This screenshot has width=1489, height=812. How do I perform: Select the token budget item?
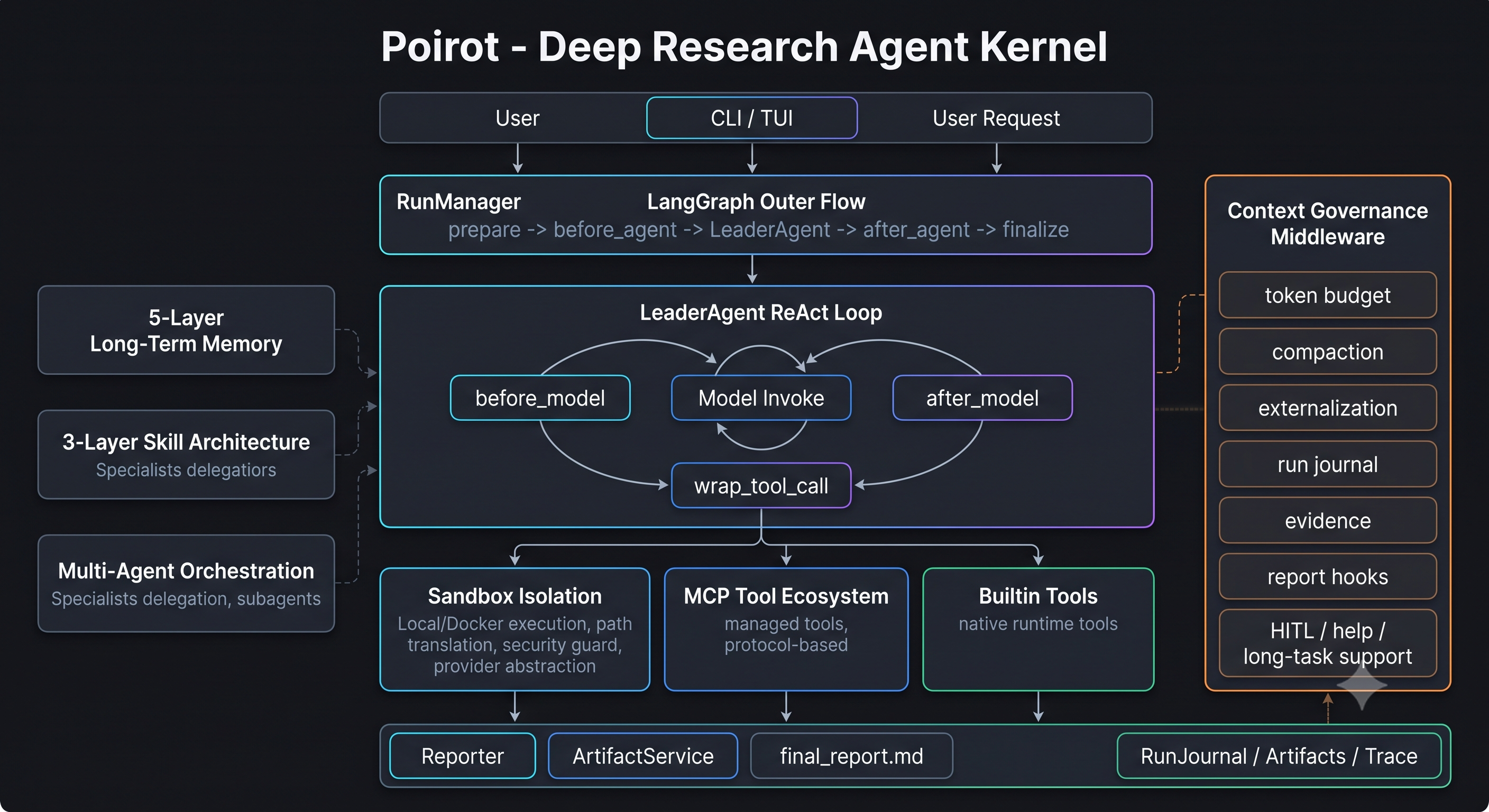1328,296
